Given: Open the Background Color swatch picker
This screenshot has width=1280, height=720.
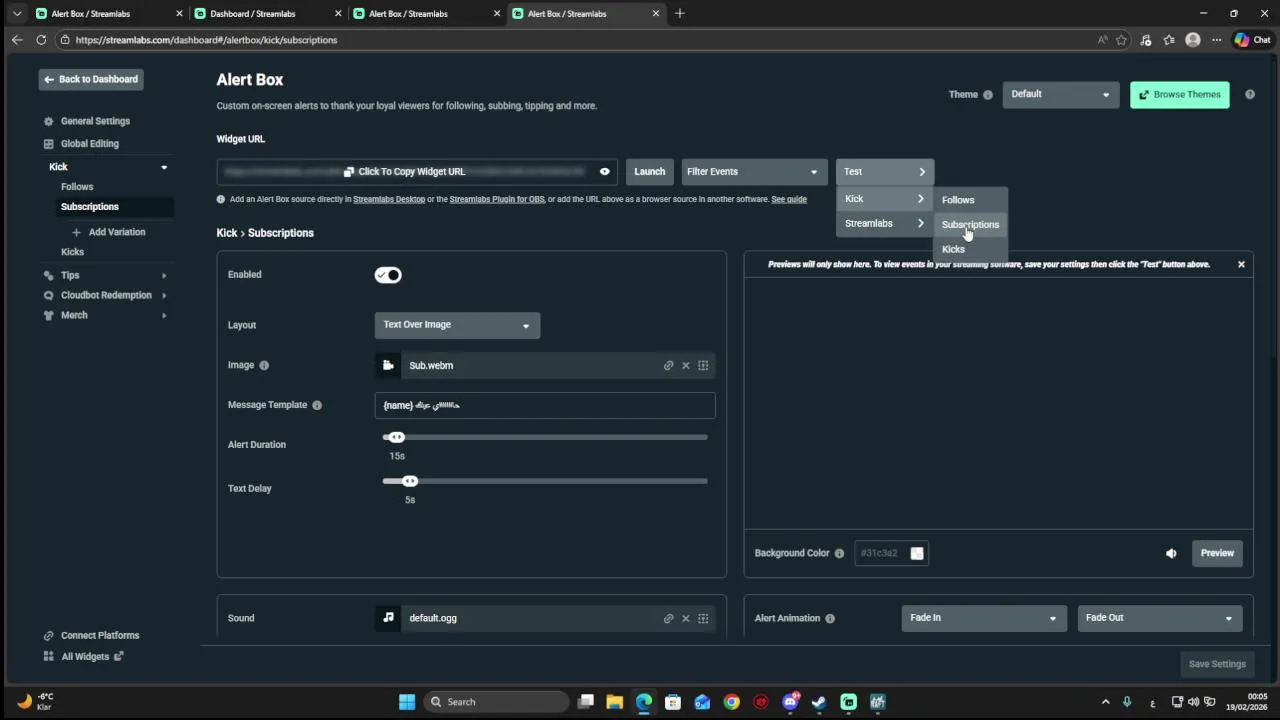Looking at the screenshot, I should (917, 553).
